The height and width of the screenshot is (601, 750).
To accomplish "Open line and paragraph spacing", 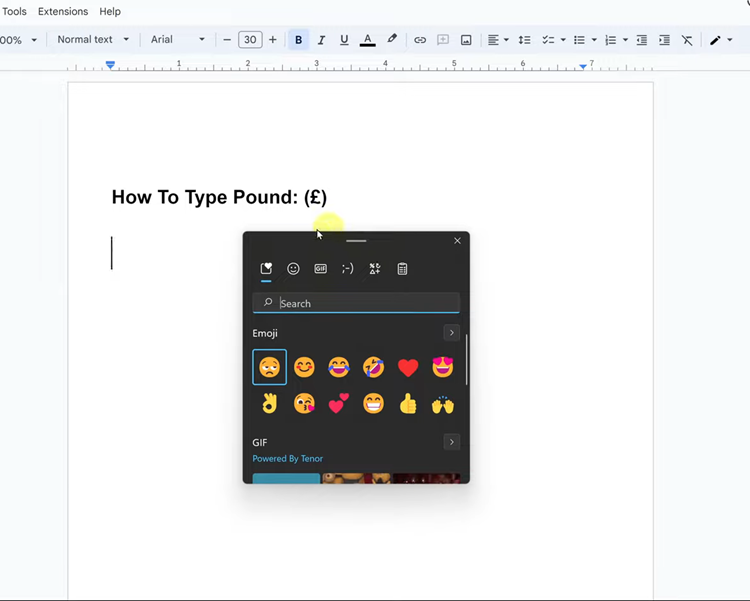I will (x=524, y=40).
